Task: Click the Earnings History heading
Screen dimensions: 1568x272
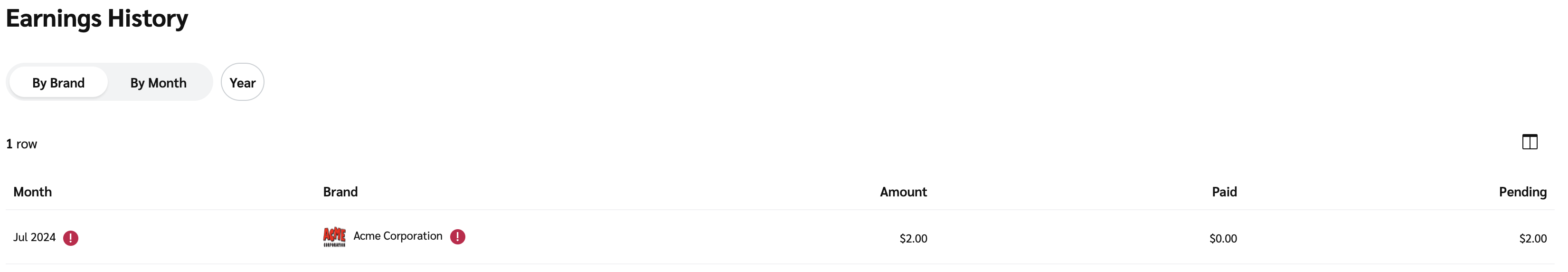Action: 97,18
